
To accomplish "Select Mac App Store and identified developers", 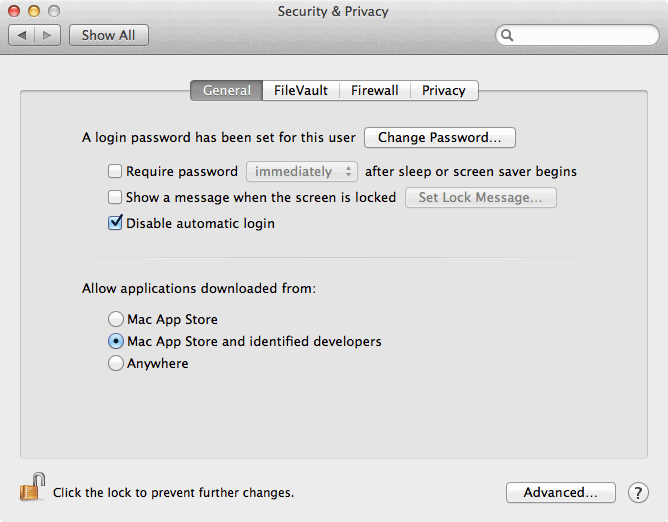I will pyautogui.click(x=115, y=341).
